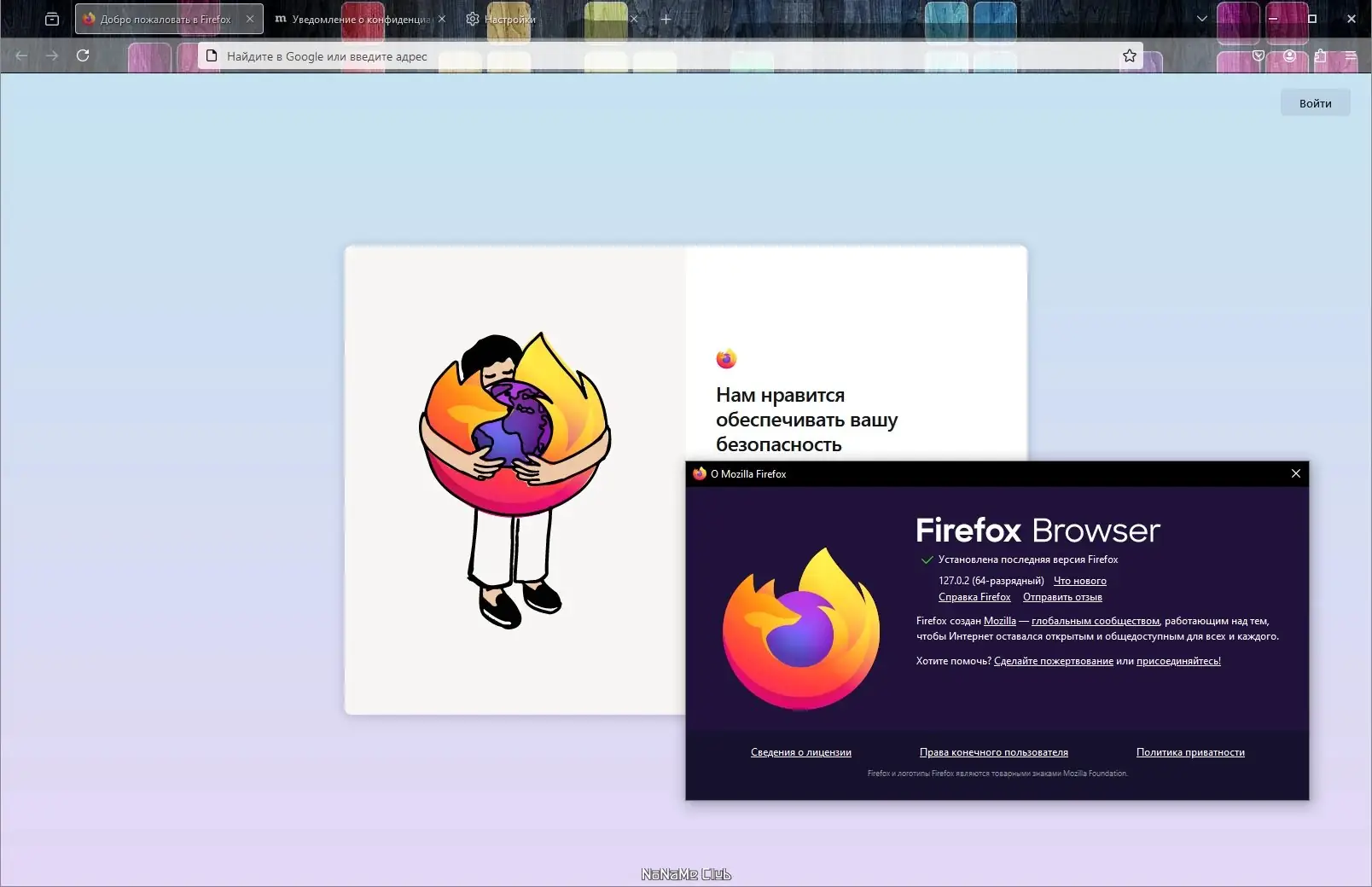1372x887 pixels.
Task: Click the small Firefox logo above the welcome heading
Action: [x=726, y=359]
